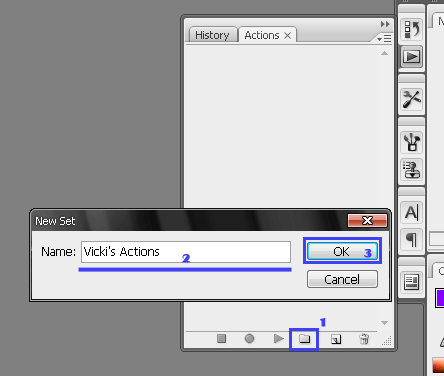Screen dimensions: 444x376
Task: Click in the Name field containing Vicki's Actions
Action: [x=186, y=252]
